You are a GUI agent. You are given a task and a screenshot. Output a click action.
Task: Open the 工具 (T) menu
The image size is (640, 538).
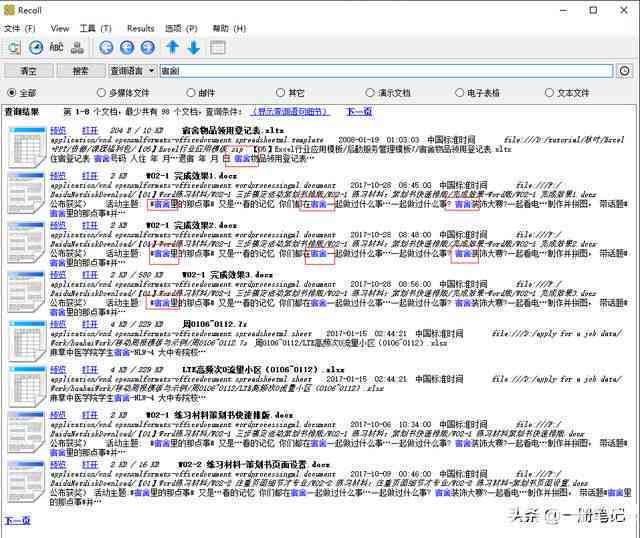(96, 29)
